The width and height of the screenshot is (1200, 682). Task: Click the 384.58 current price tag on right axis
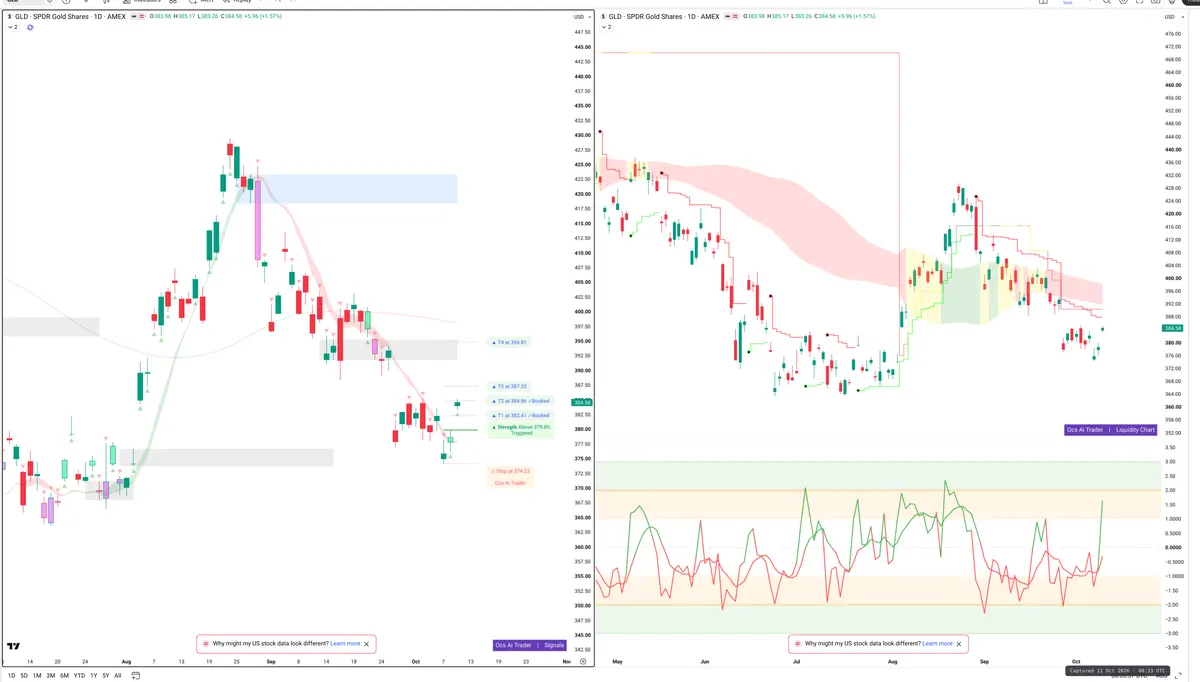pyautogui.click(x=1173, y=328)
